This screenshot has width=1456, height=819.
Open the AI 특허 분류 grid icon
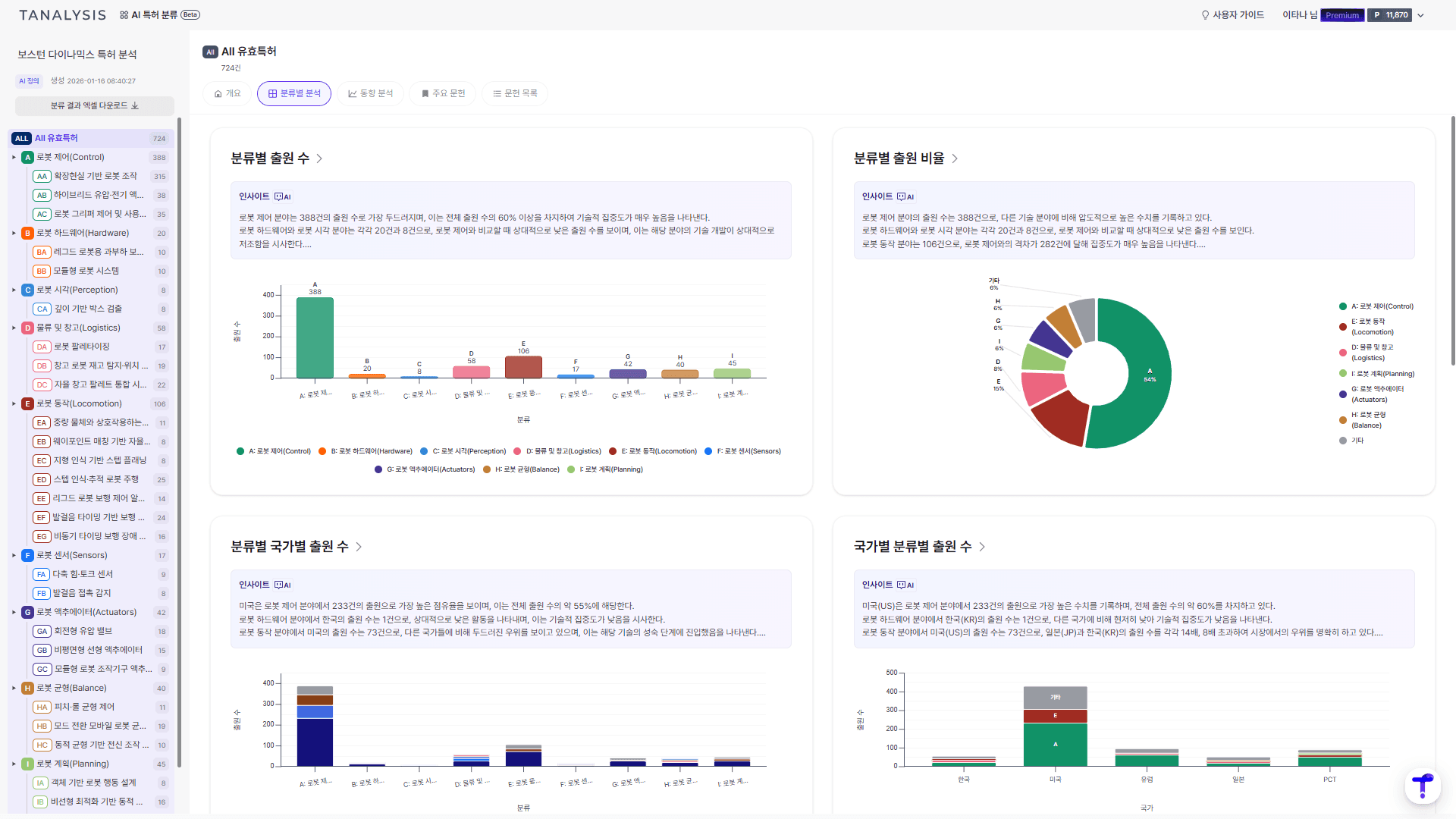124,15
